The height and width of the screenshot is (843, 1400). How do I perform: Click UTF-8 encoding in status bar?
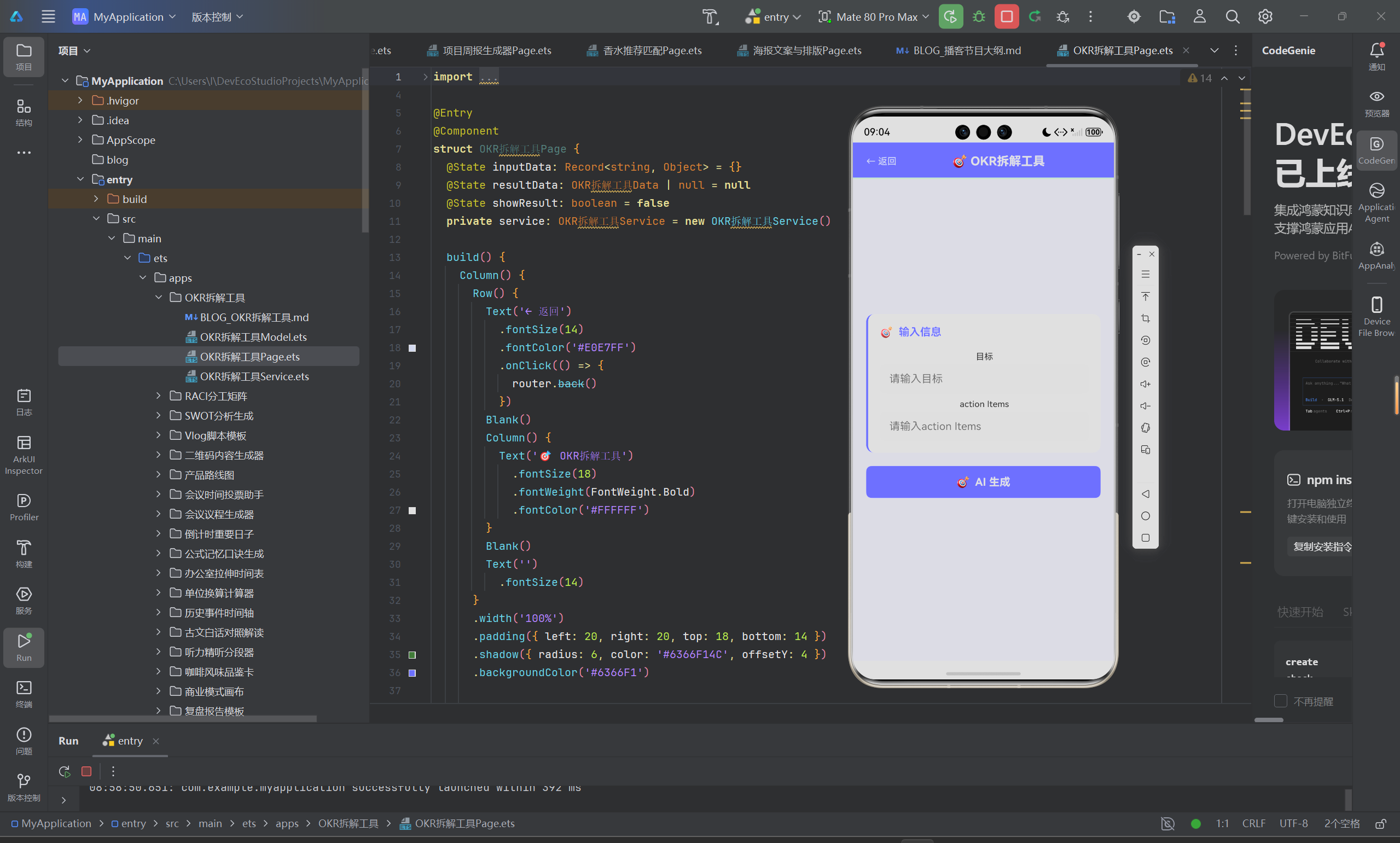pos(1293,823)
